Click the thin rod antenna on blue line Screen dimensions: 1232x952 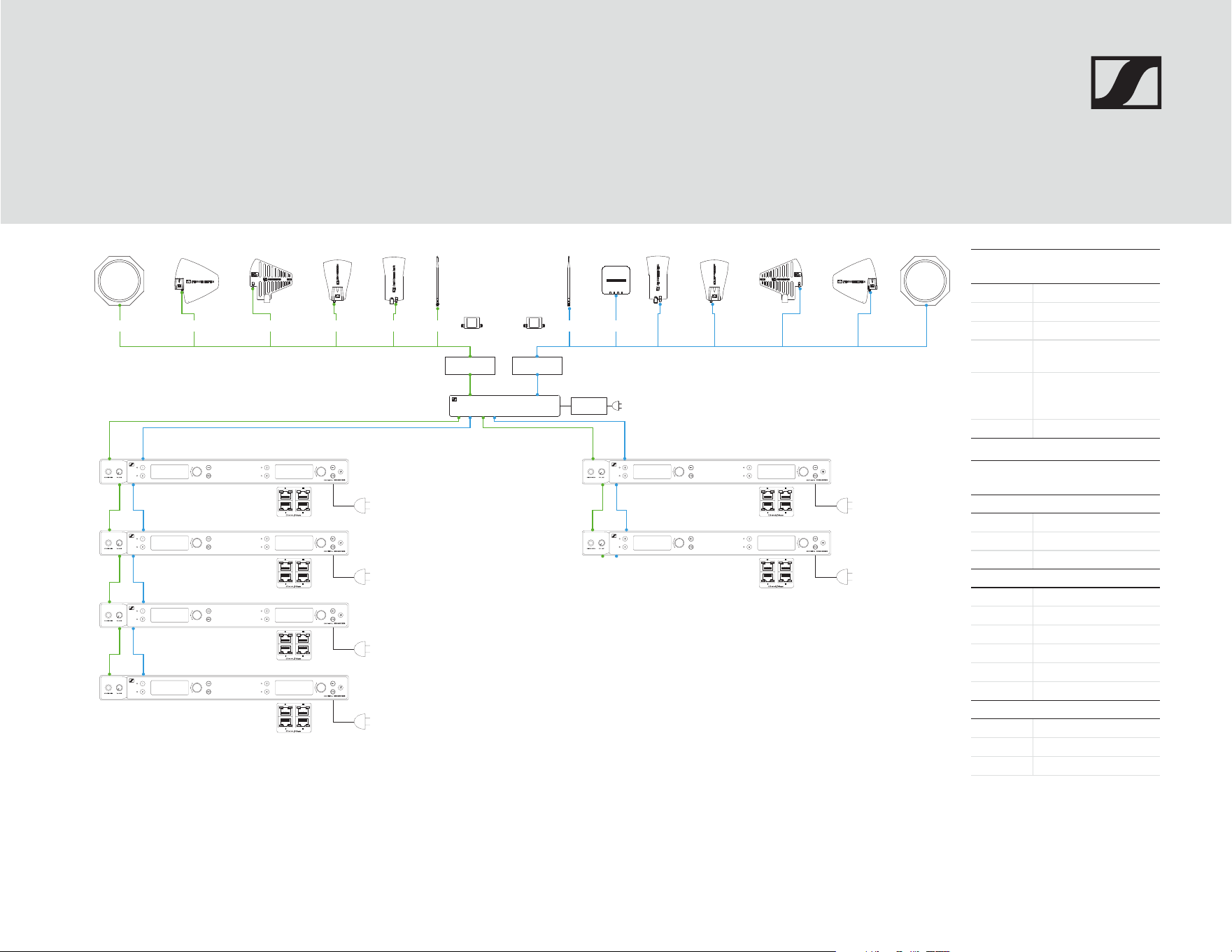click(569, 281)
